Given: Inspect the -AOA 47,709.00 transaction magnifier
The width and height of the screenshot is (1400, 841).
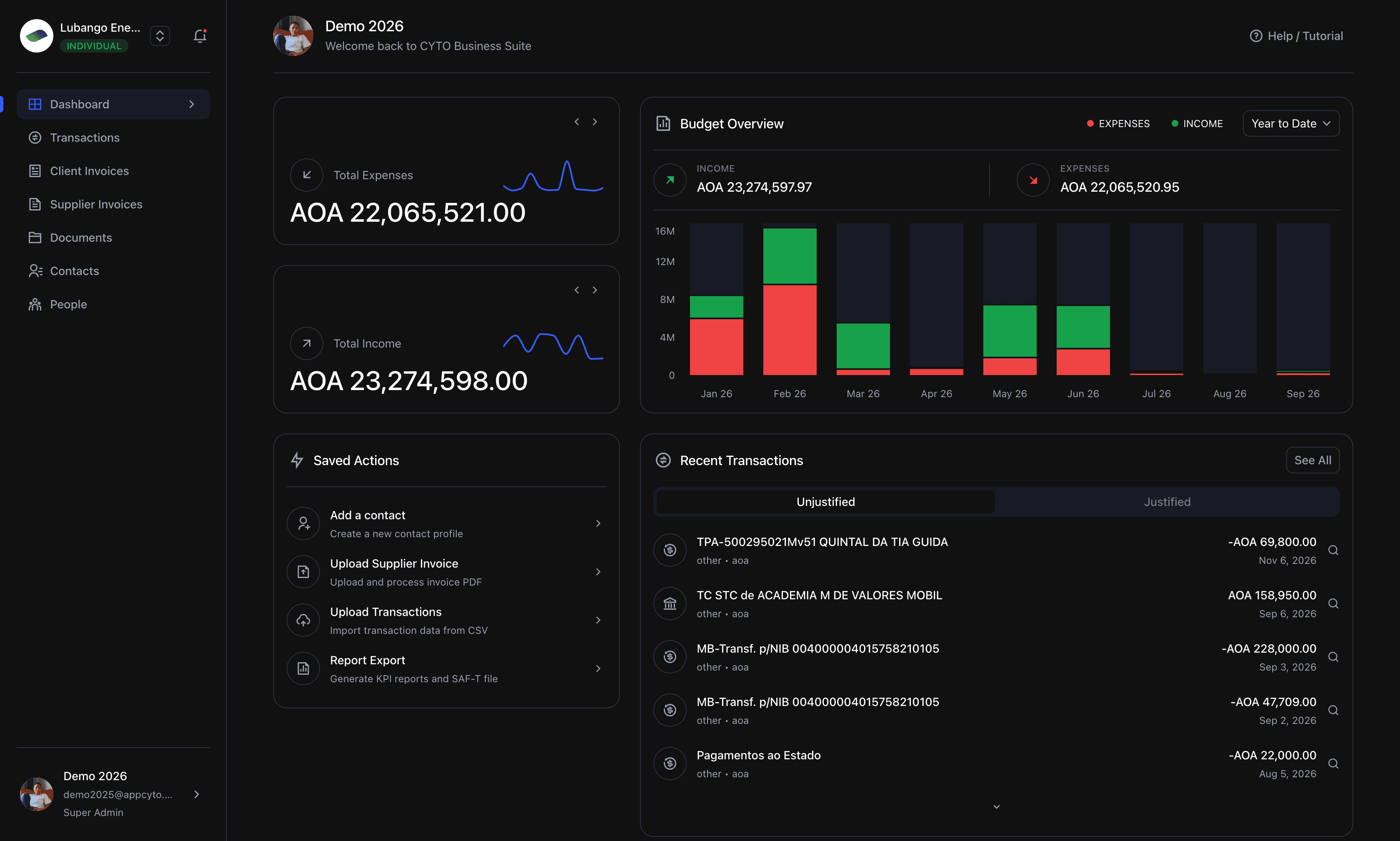Looking at the screenshot, I should point(1333,710).
